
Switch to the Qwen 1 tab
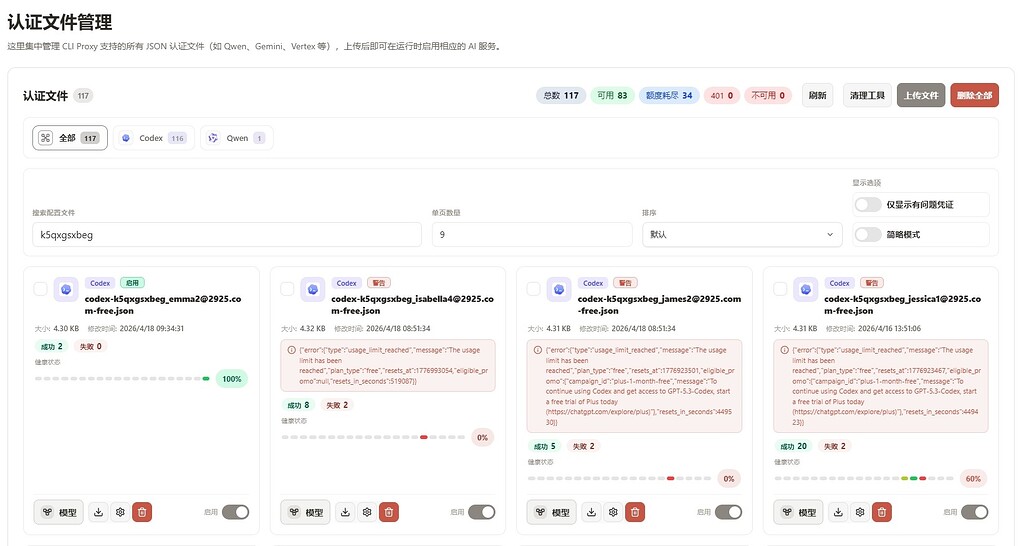point(236,138)
